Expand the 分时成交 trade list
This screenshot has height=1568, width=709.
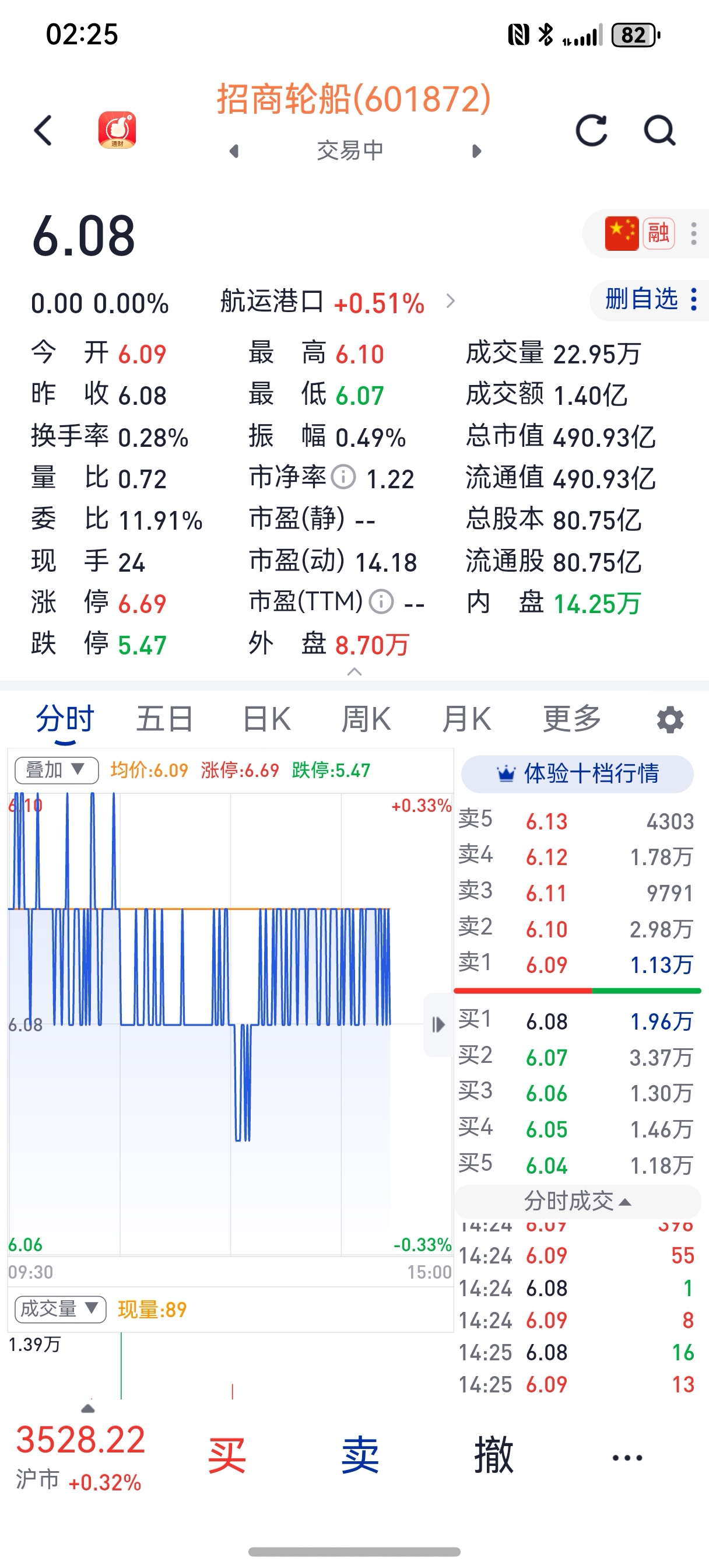coord(577,1202)
